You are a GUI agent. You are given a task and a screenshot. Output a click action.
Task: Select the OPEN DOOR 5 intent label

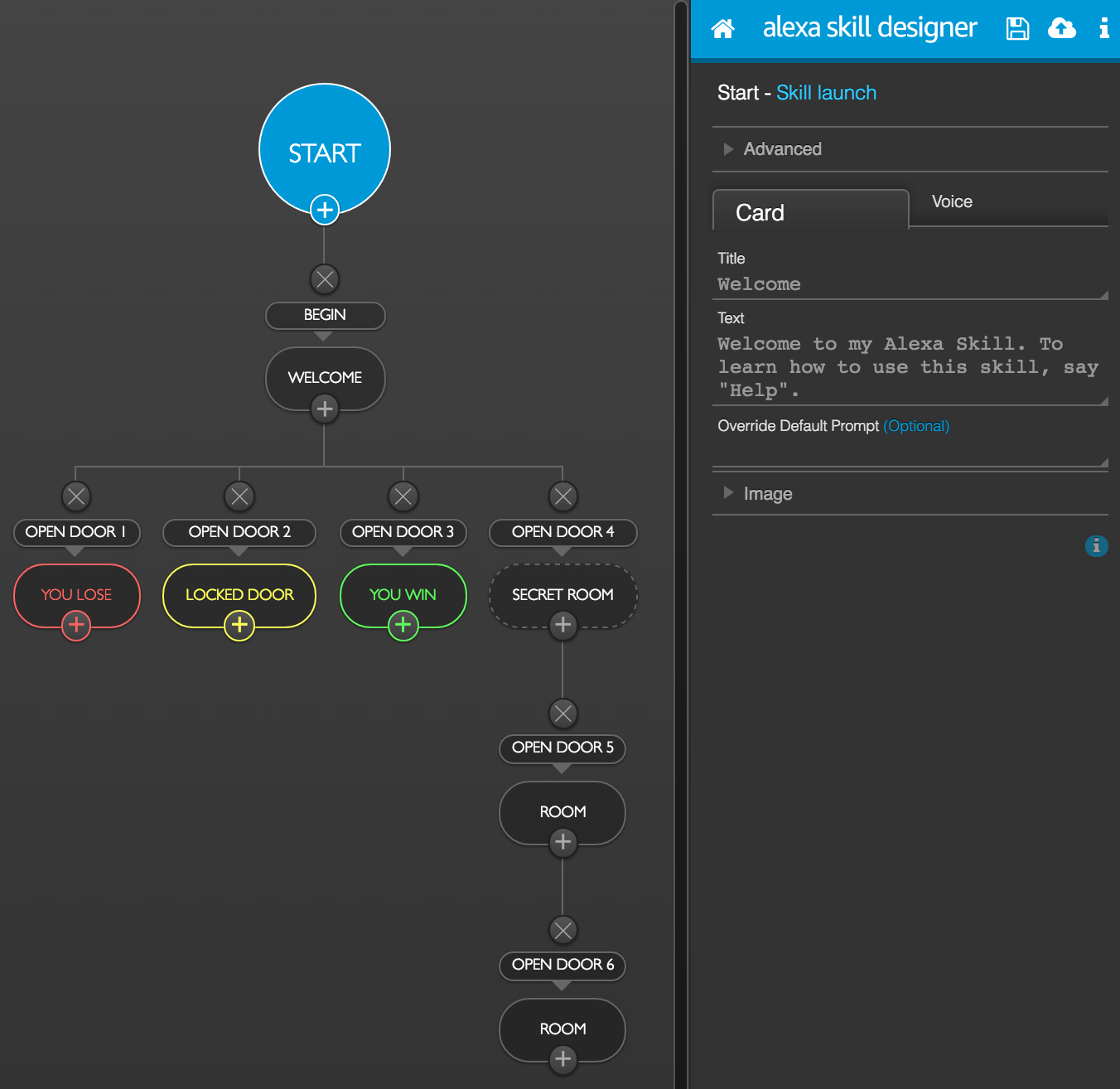(562, 748)
